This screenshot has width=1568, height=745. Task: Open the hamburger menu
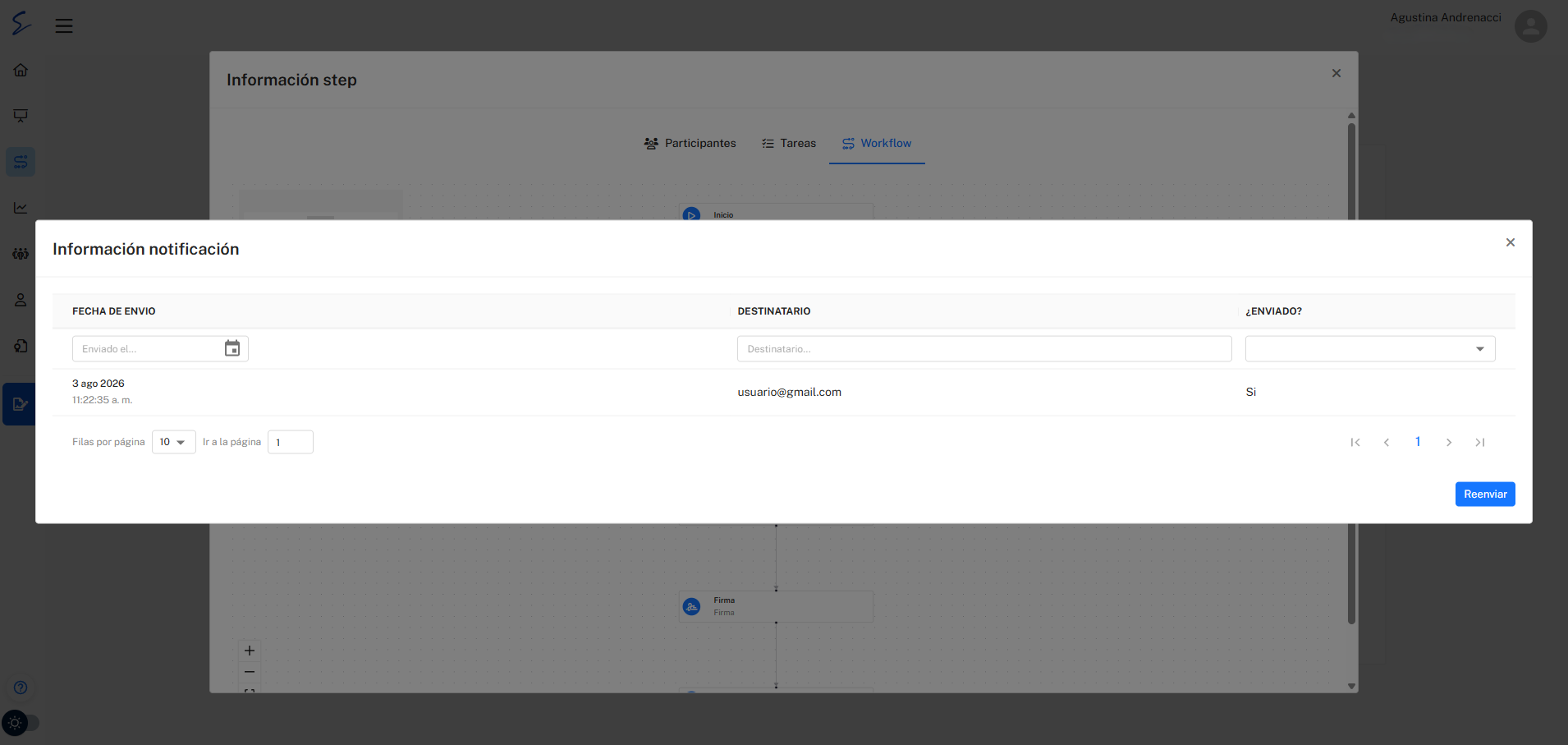(64, 25)
